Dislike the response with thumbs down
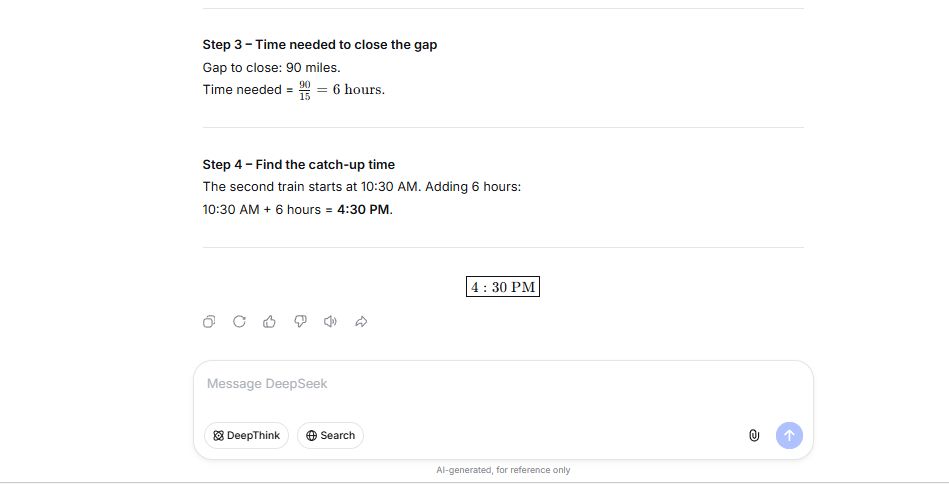Viewport: 949px width, 484px height. coord(300,322)
